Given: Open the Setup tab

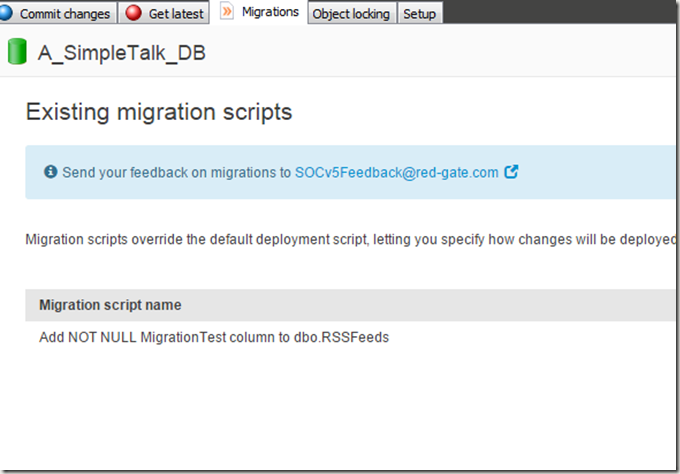Looking at the screenshot, I should coord(419,13).
